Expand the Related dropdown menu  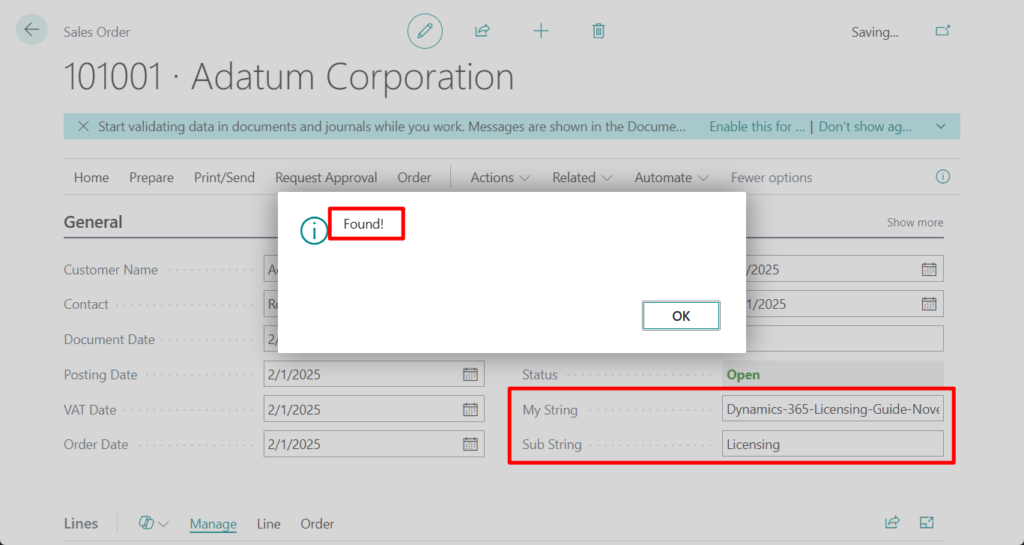click(582, 178)
